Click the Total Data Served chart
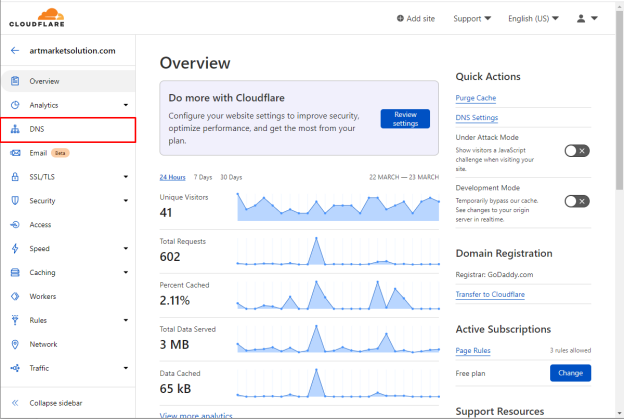Screen dimensions: 624x419 click(x=338, y=339)
